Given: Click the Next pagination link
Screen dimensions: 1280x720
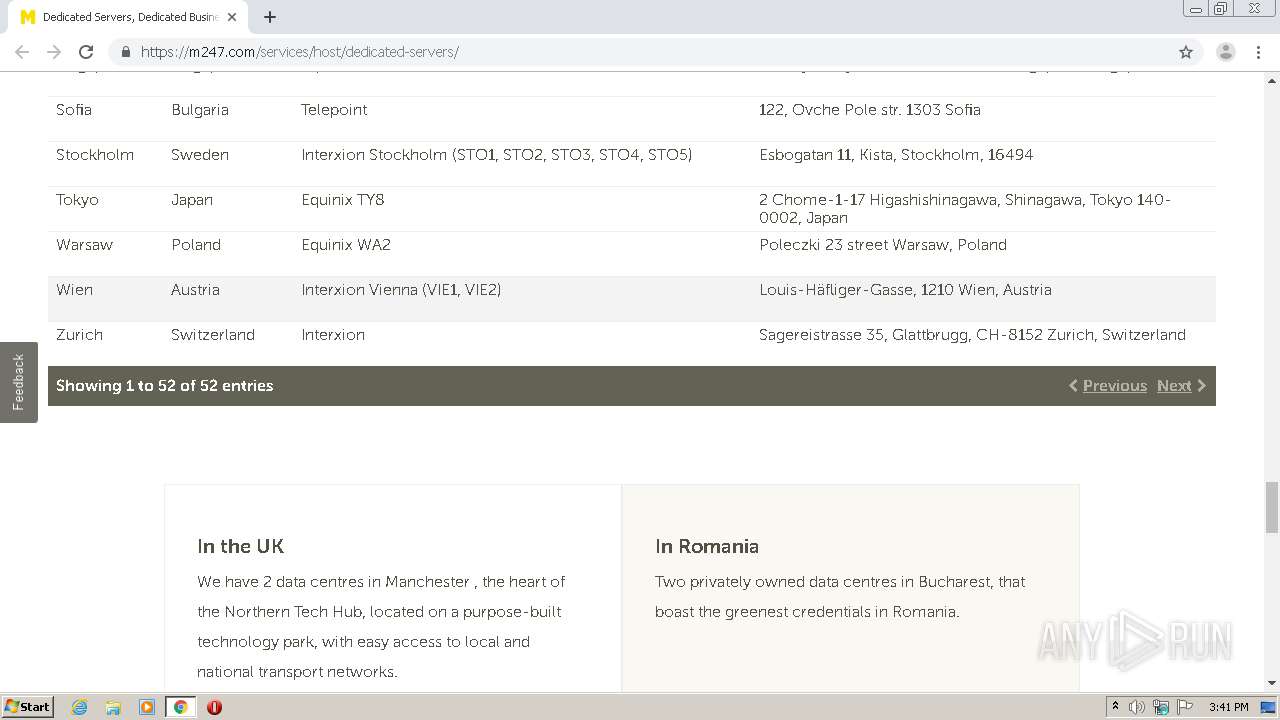Looking at the screenshot, I should 1174,386.
